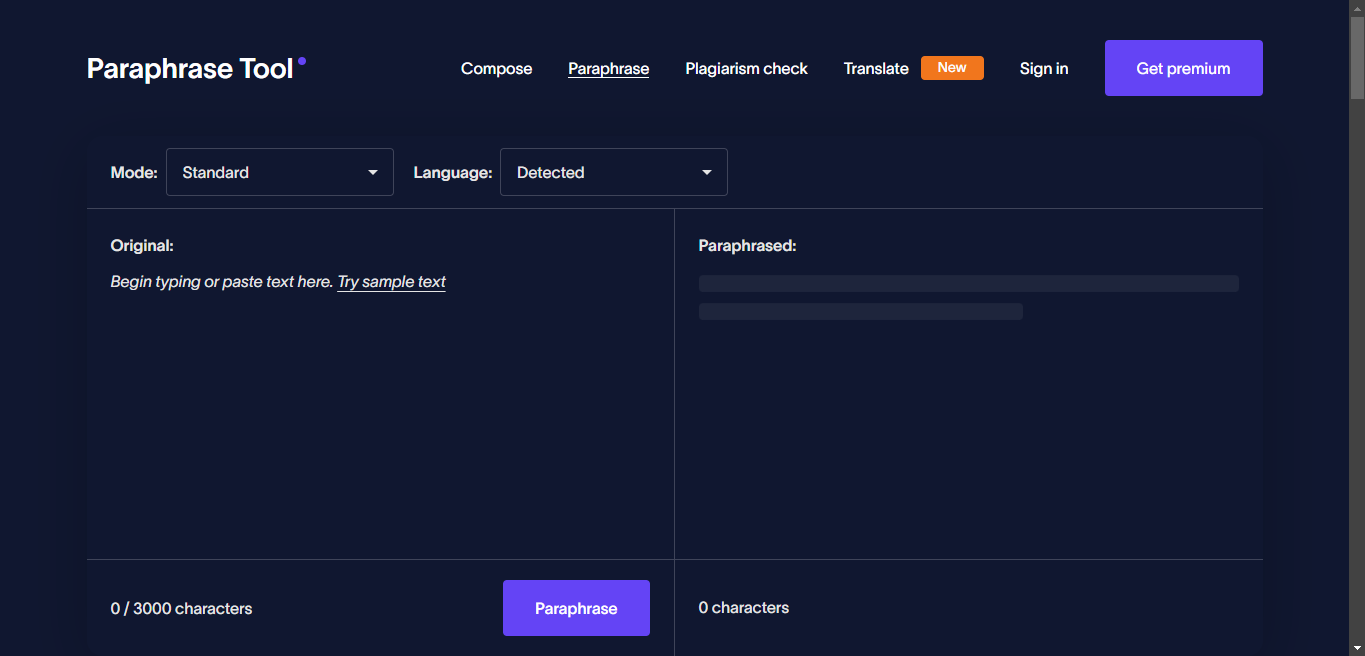Click the Try sample text link
The width and height of the screenshot is (1365, 656).
(x=392, y=282)
